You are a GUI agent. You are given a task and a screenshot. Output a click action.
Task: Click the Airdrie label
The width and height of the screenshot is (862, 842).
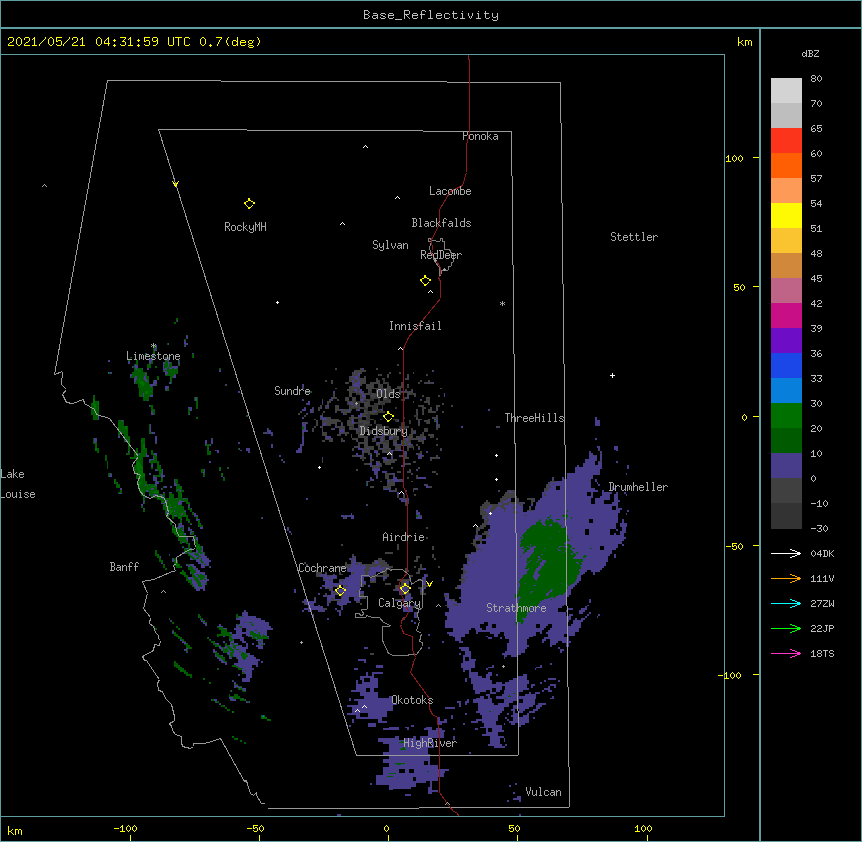pyautogui.click(x=404, y=537)
